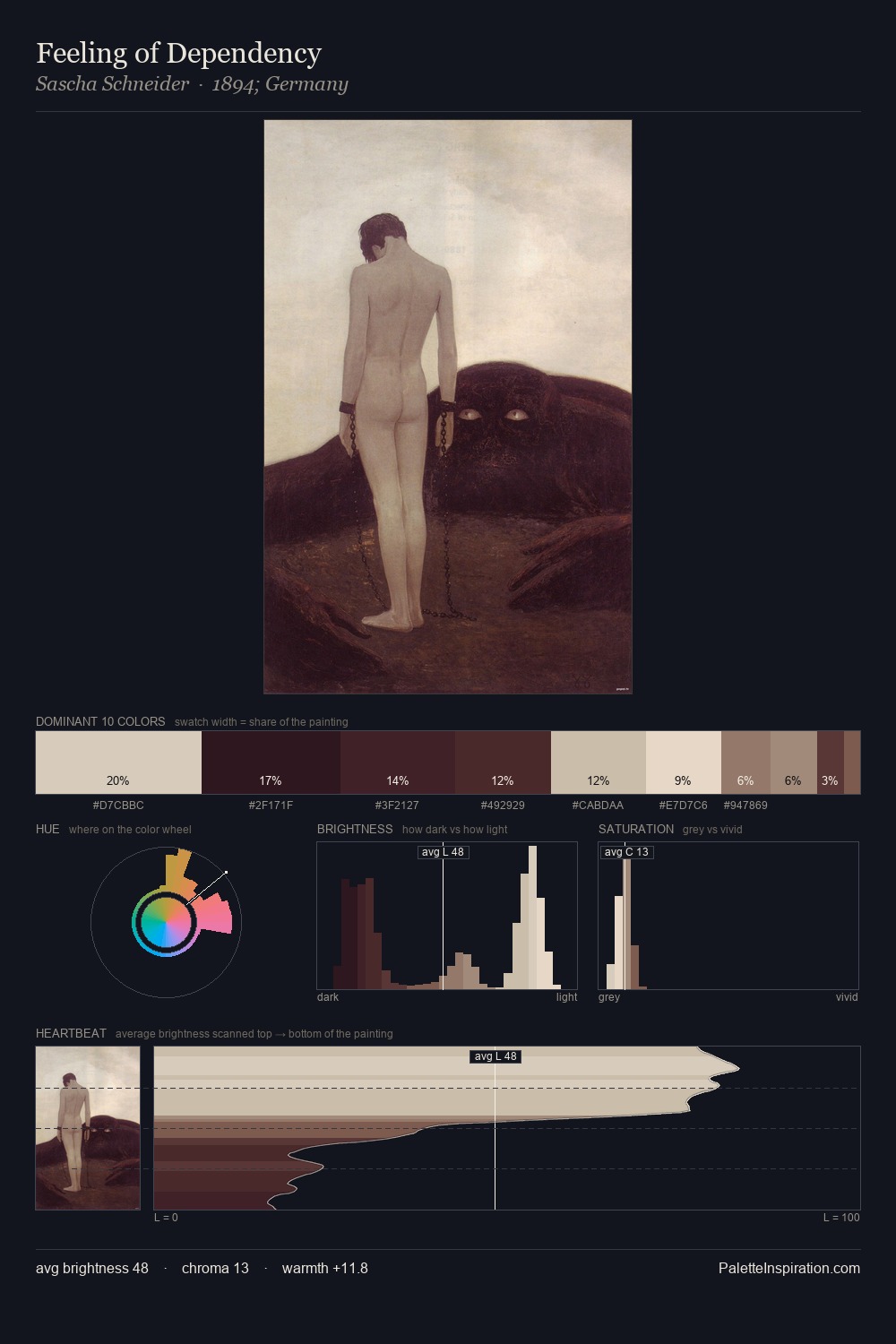
Task: Click the 'grey' axis label under Saturation
Action: [609, 997]
